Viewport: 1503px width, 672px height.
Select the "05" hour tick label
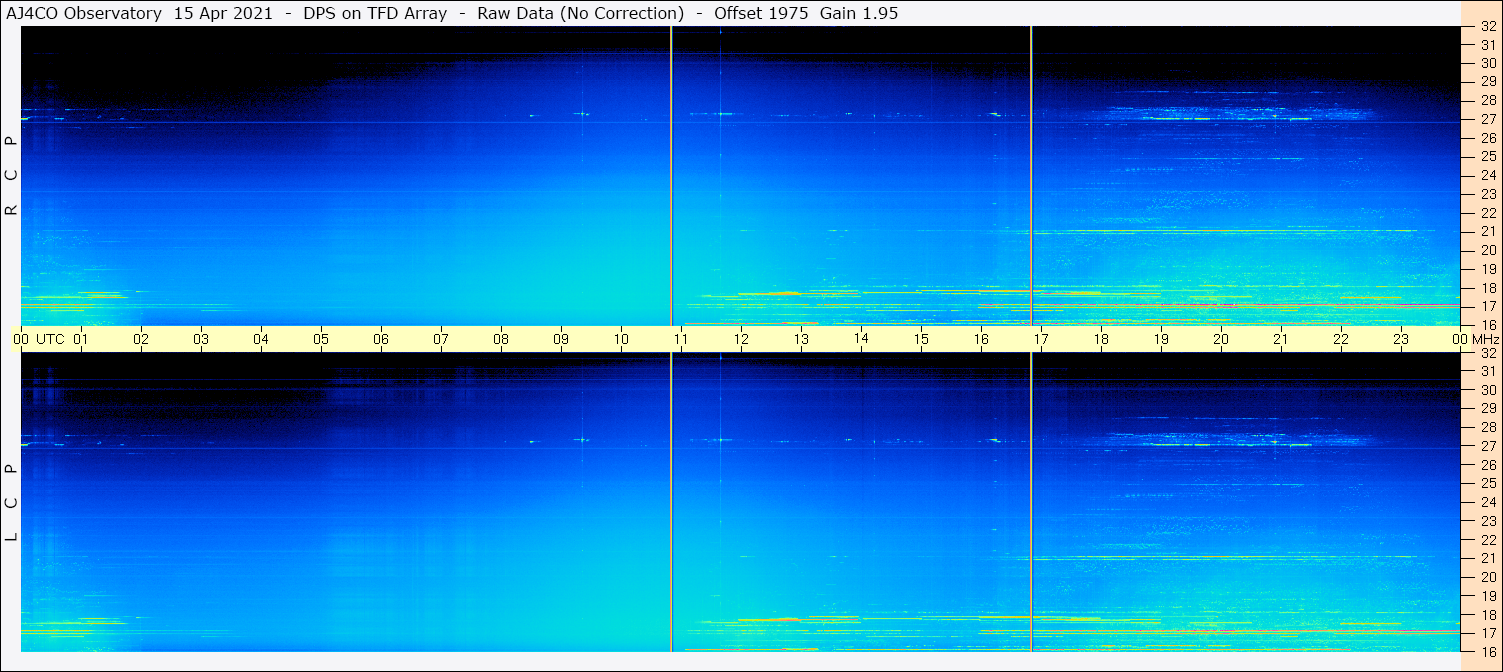[x=321, y=339]
